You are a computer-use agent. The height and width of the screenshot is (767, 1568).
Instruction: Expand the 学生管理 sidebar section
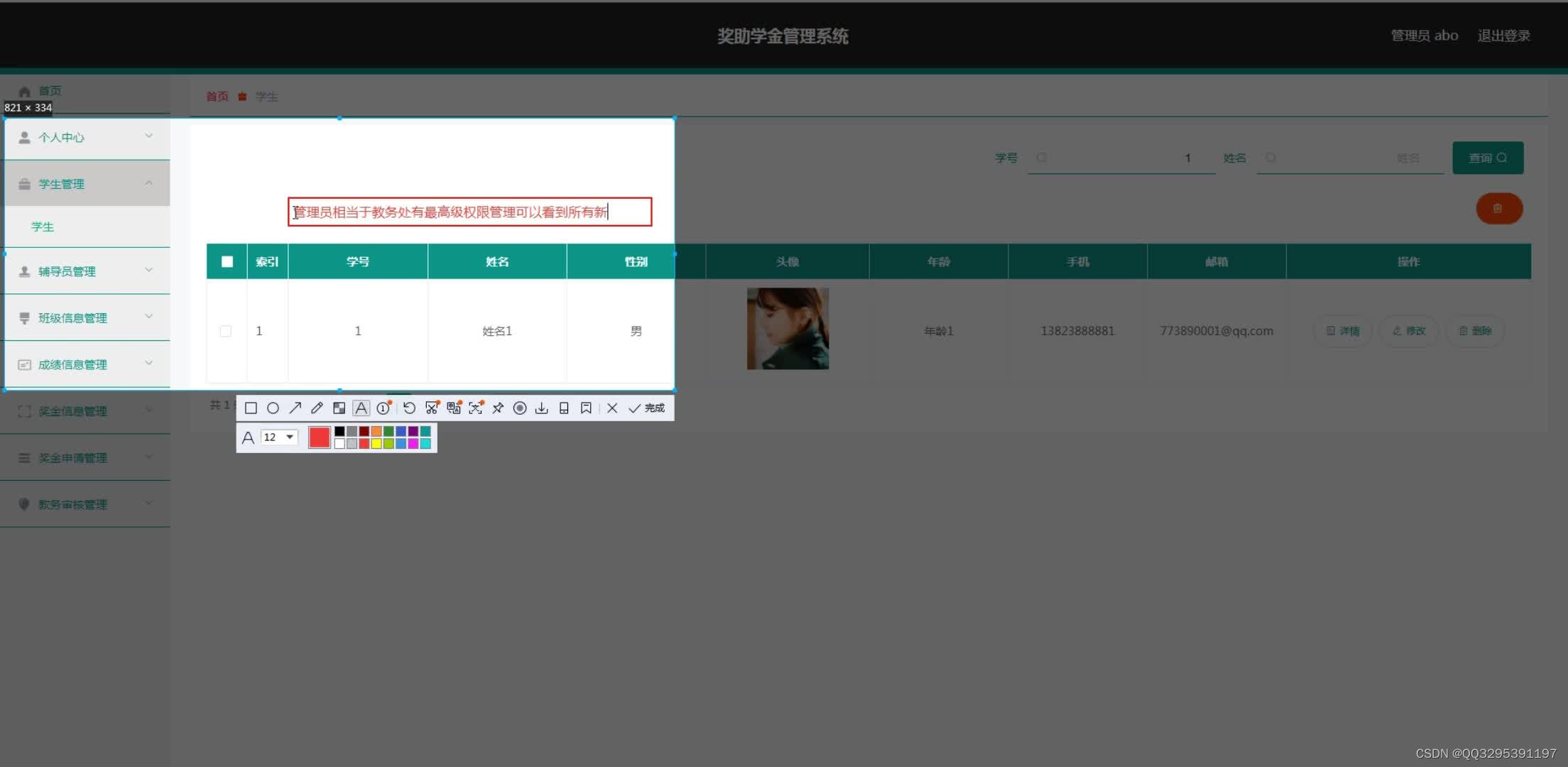pyautogui.click(x=86, y=183)
